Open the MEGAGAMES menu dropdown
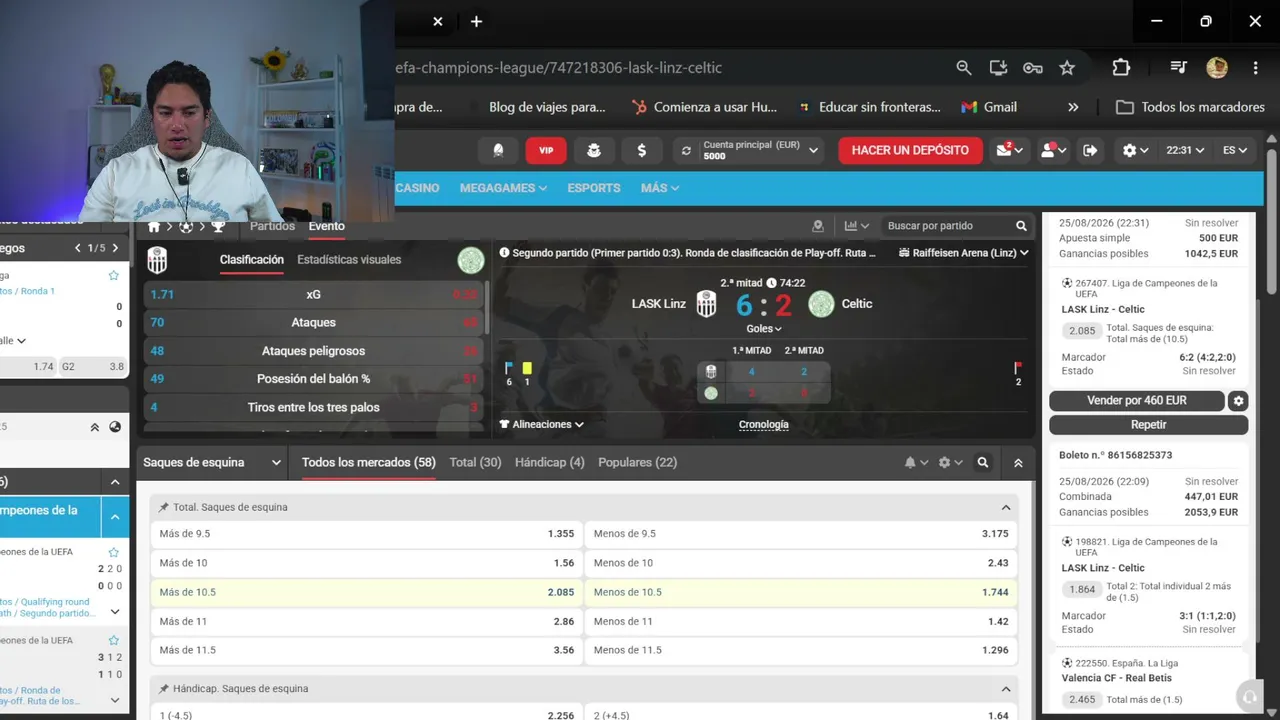The width and height of the screenshot is (1280, 720). (503, 188)
